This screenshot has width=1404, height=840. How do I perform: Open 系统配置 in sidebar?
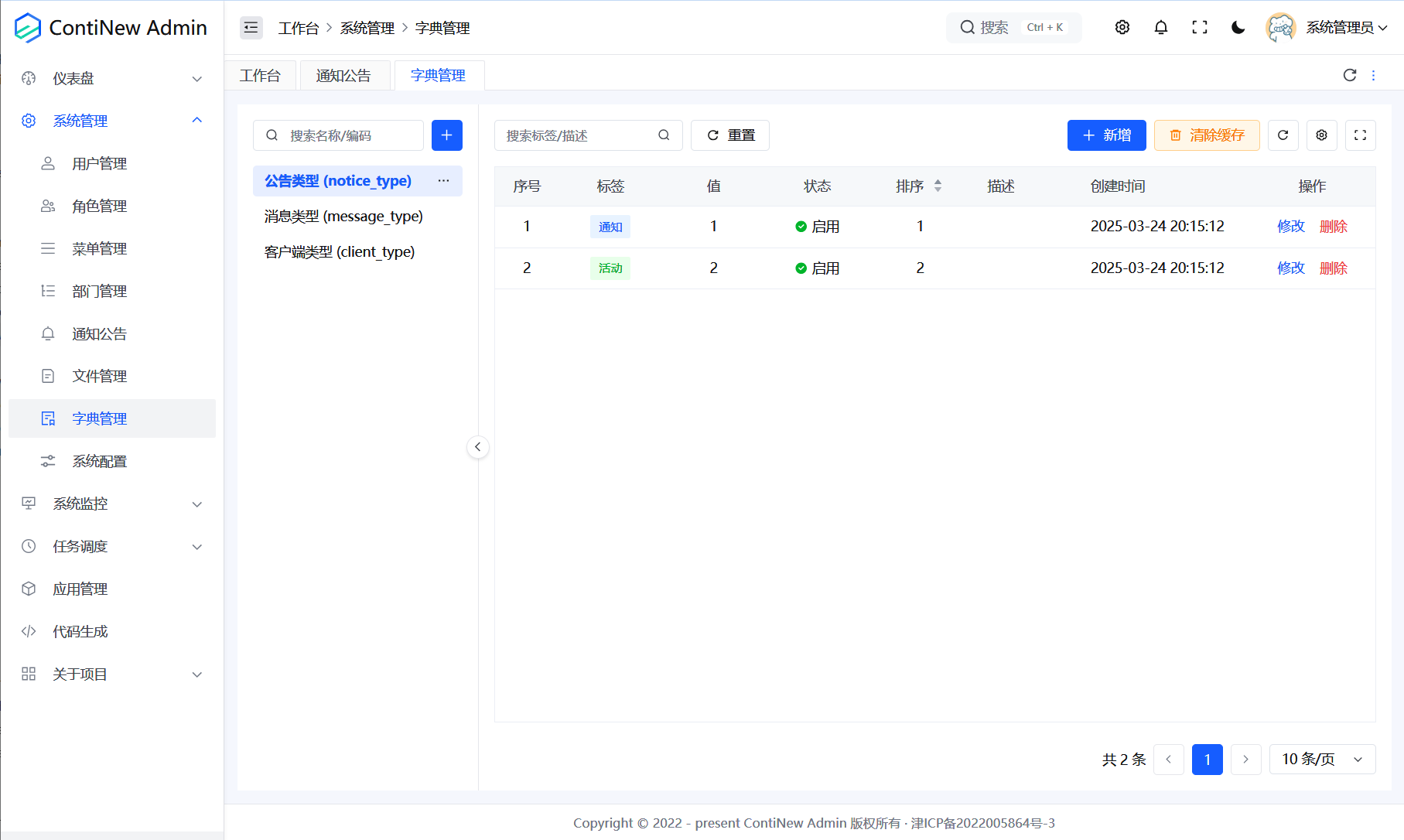pyautogui.click(x=112, y=461)
